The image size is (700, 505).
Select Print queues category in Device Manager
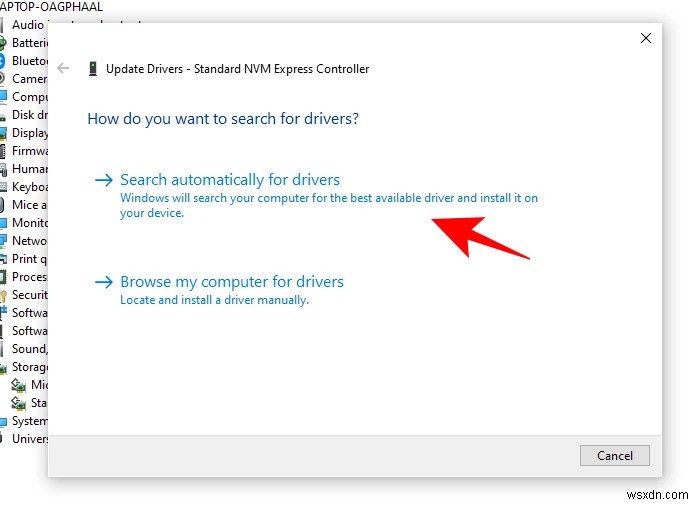[x=29, y=259]
